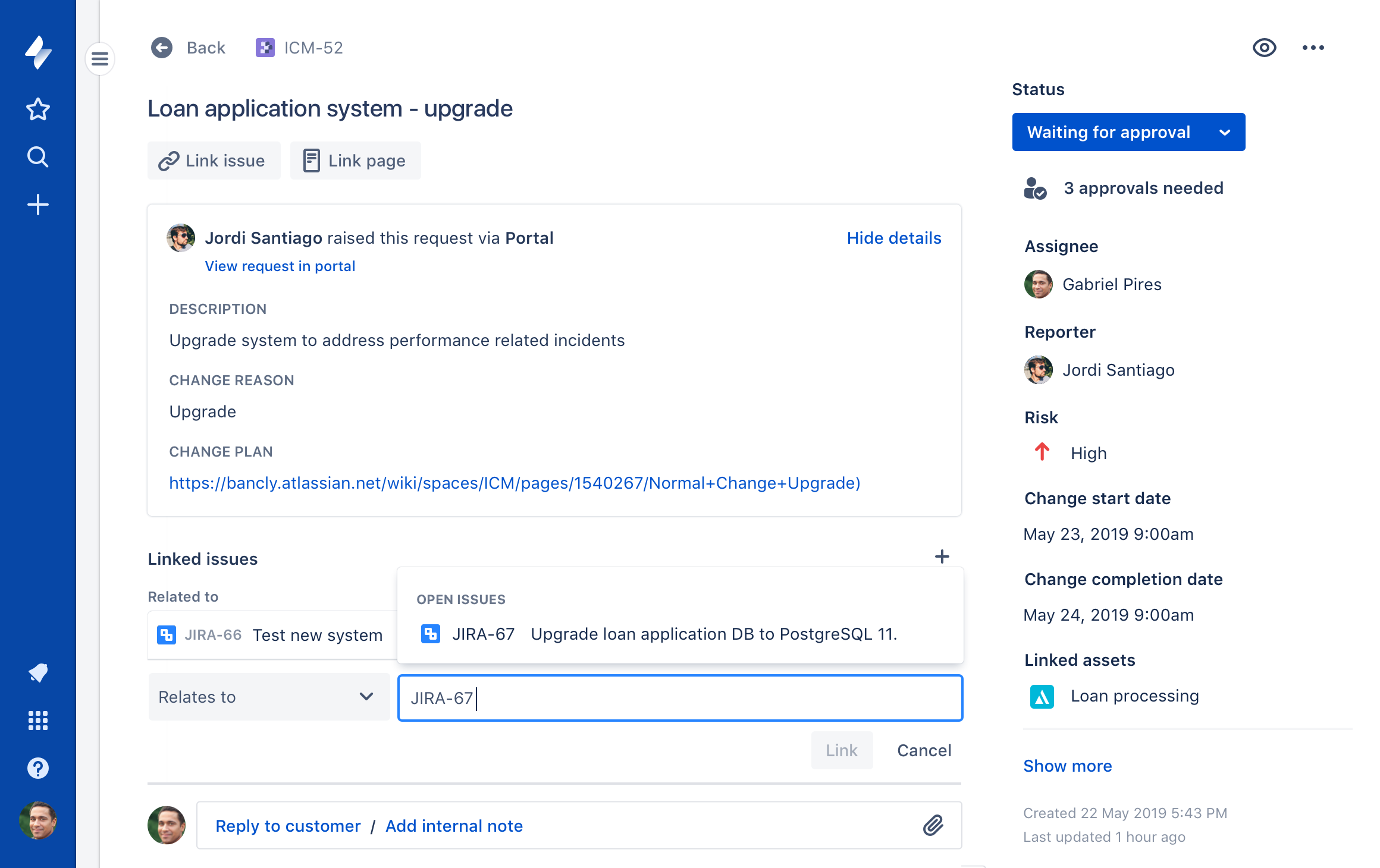Click the Link issue button
The image size is (1380, 868).
pos(213,160)
